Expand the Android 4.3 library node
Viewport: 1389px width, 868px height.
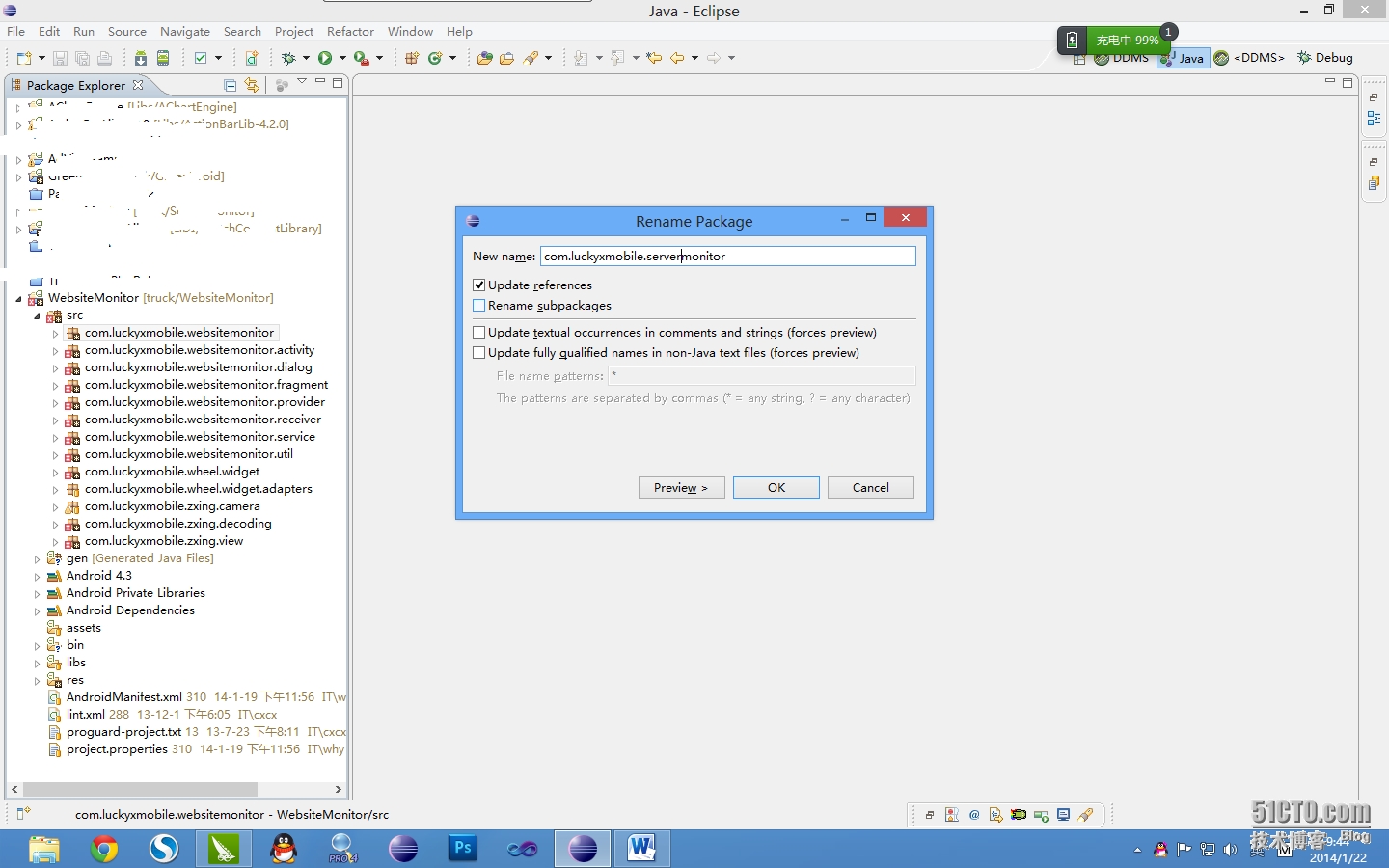(x=37, y=577)
